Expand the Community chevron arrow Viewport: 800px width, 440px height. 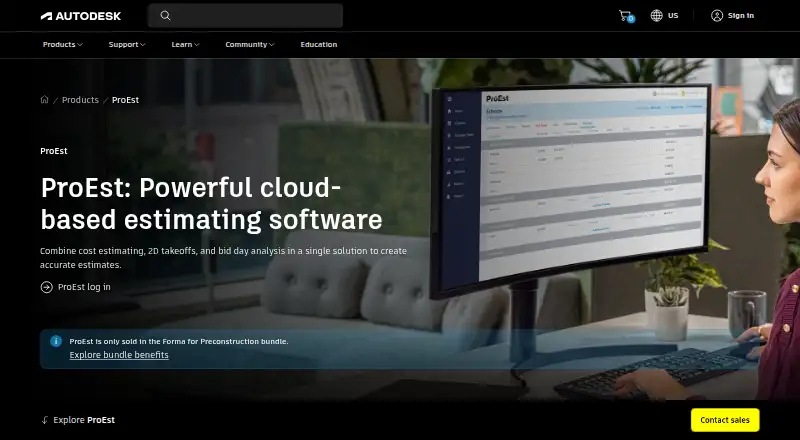[271, 45]
